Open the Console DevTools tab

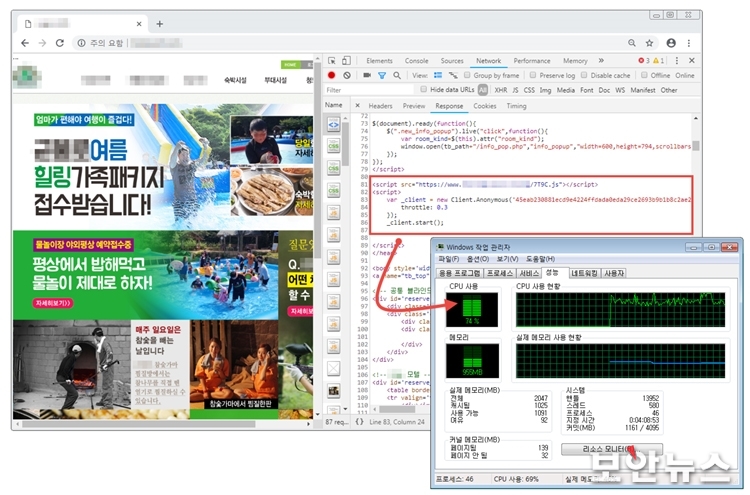[416, 61]
